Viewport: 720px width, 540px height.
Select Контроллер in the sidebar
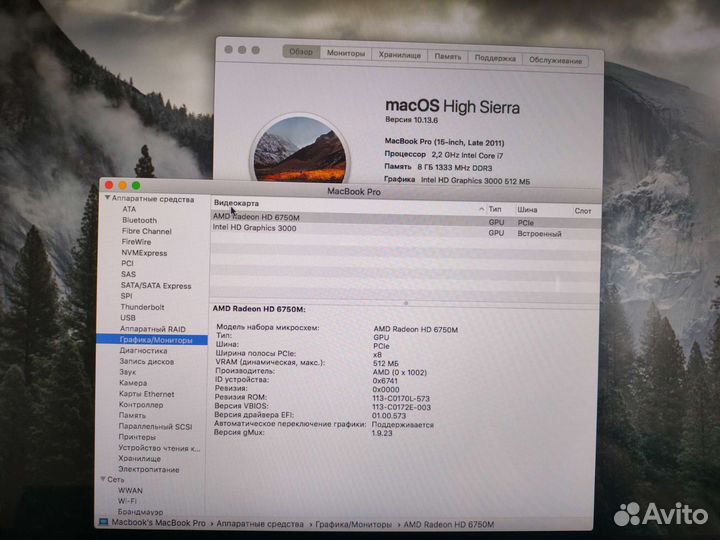tap(141, 405)
